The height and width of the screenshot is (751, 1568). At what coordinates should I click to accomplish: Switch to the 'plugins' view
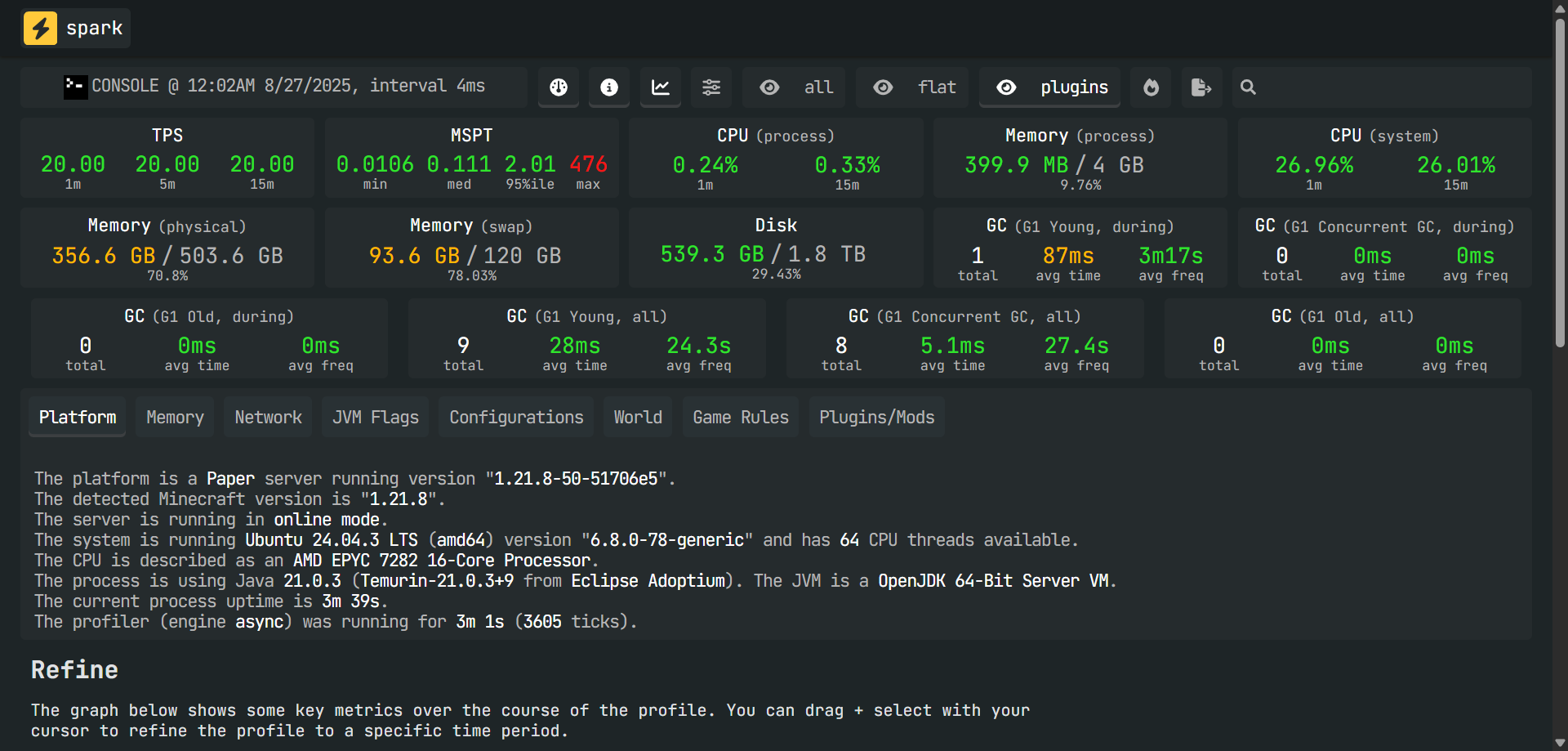tap(1050, 87)
